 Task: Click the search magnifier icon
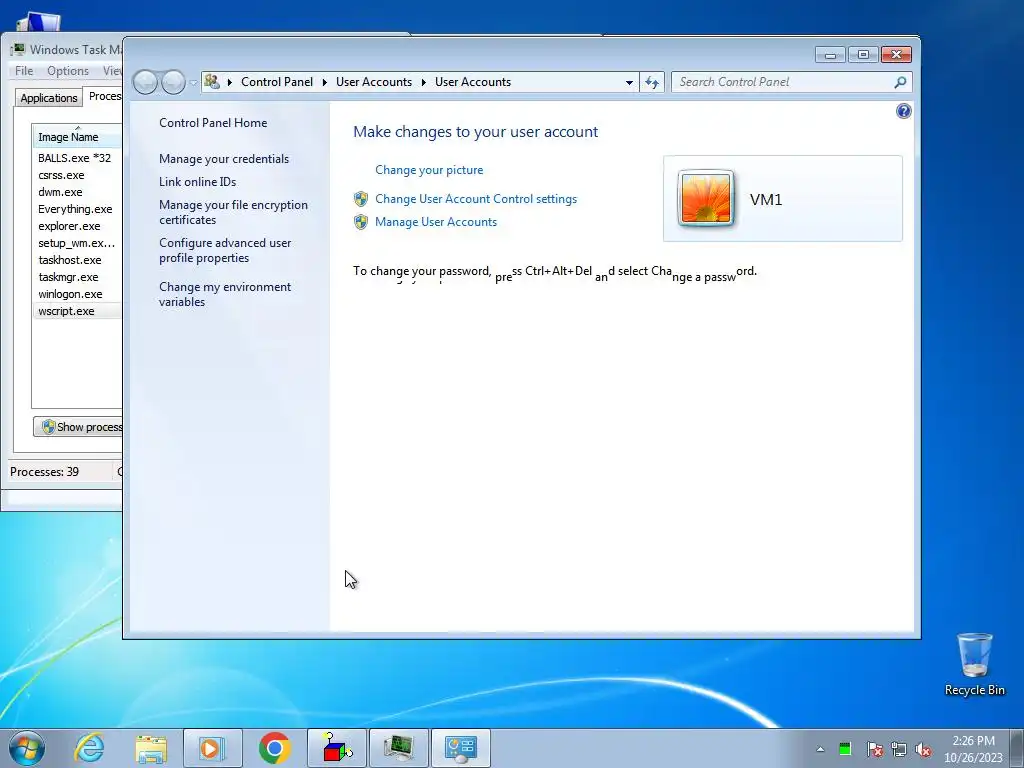(x=900, y=82)
